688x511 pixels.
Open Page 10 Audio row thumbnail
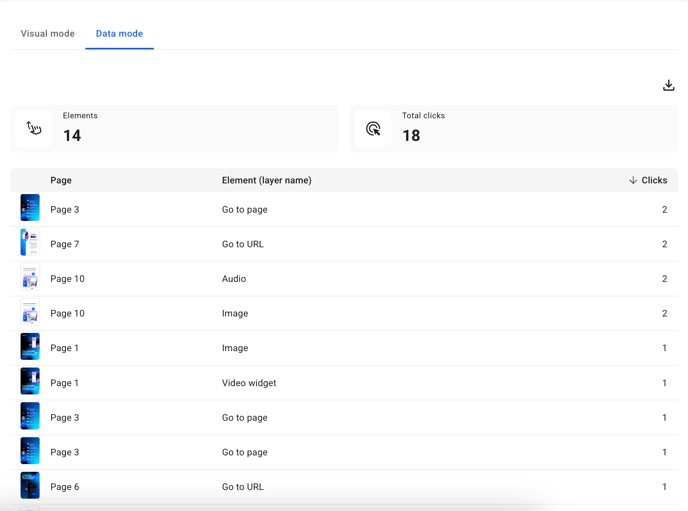click(30, 279)
